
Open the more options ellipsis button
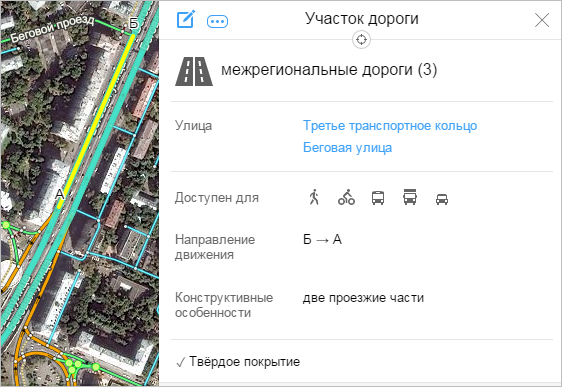coord(217,22)
